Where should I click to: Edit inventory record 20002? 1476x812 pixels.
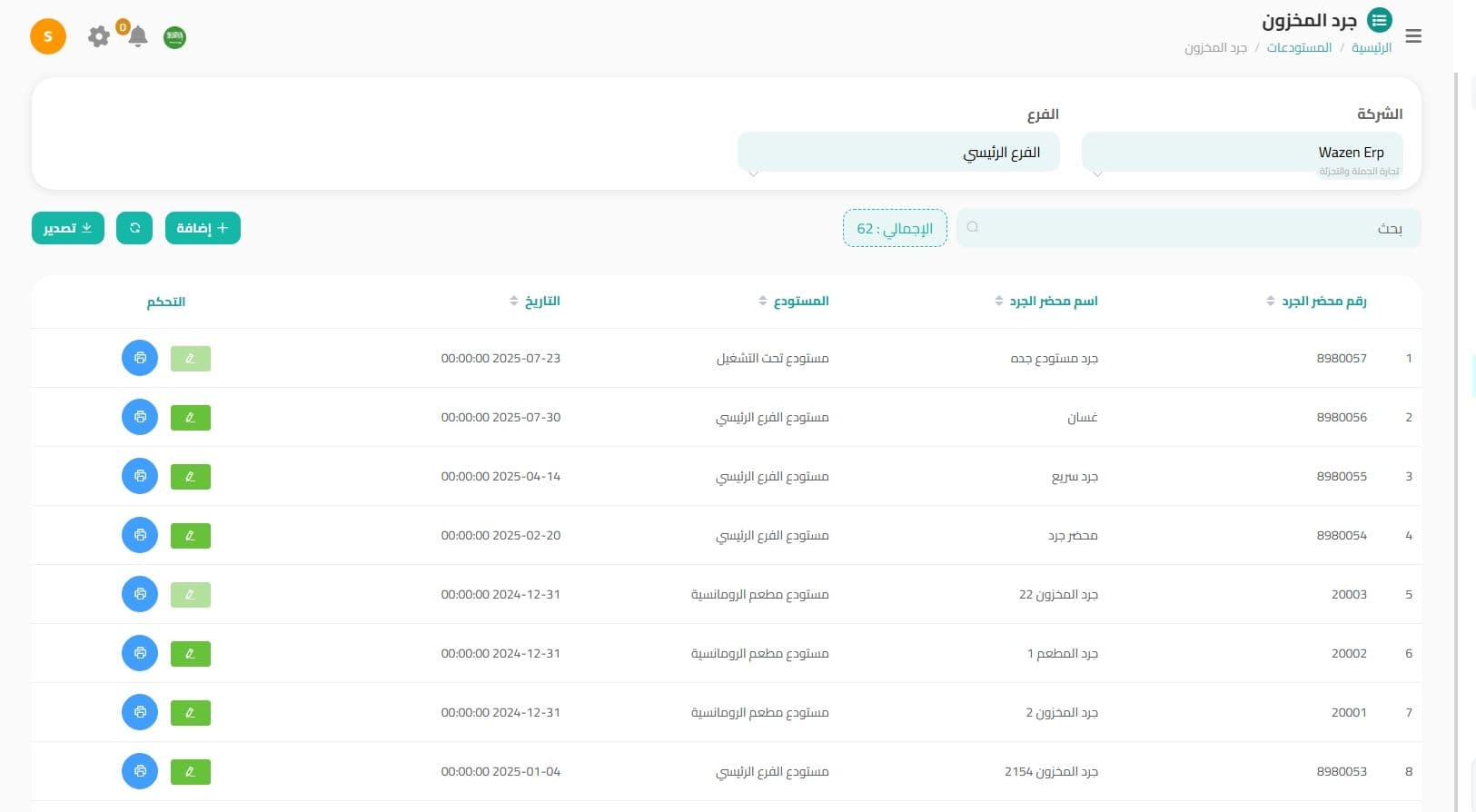[x=191, y=654]
